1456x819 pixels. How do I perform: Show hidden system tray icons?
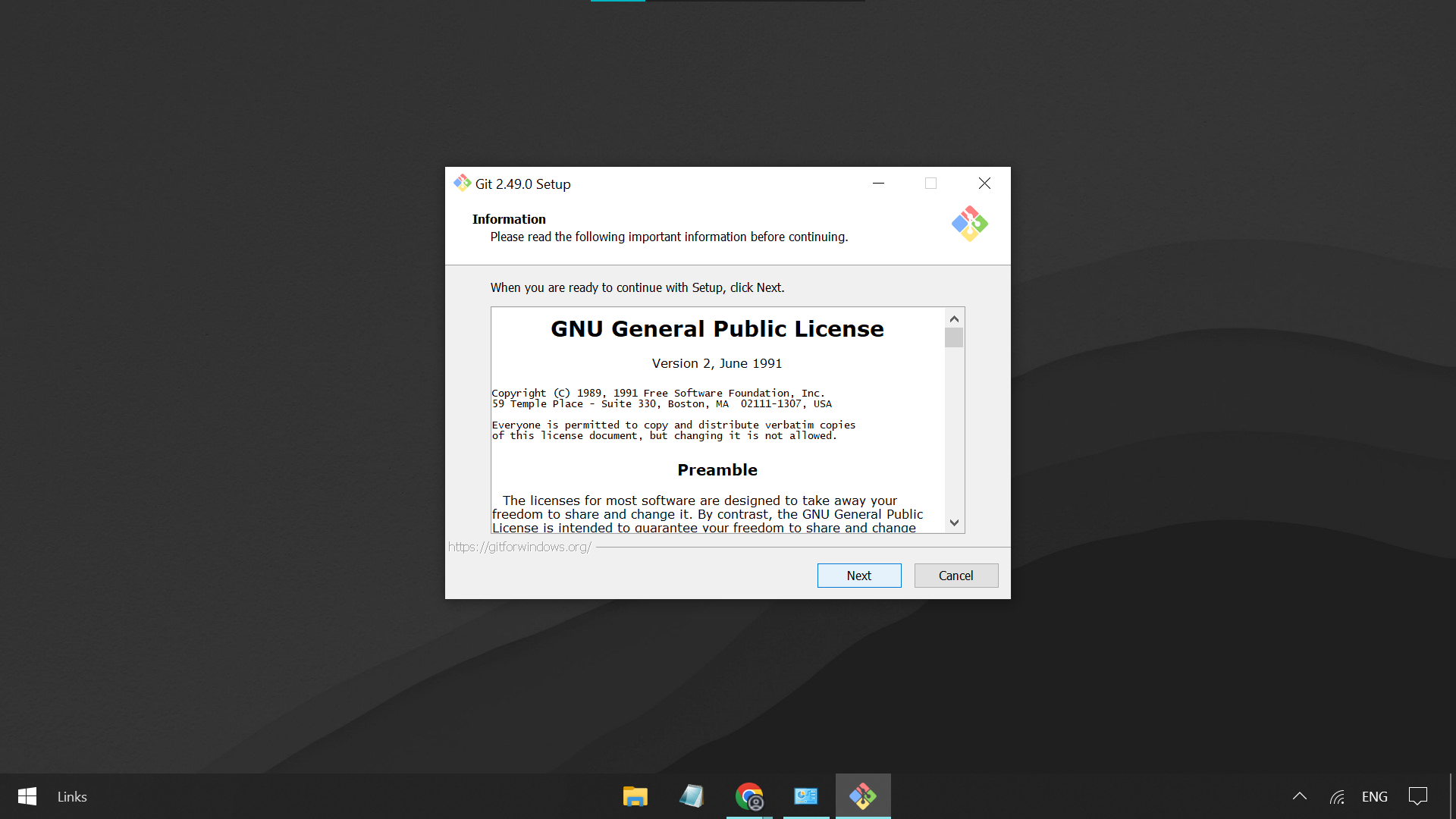[1300, 796]
